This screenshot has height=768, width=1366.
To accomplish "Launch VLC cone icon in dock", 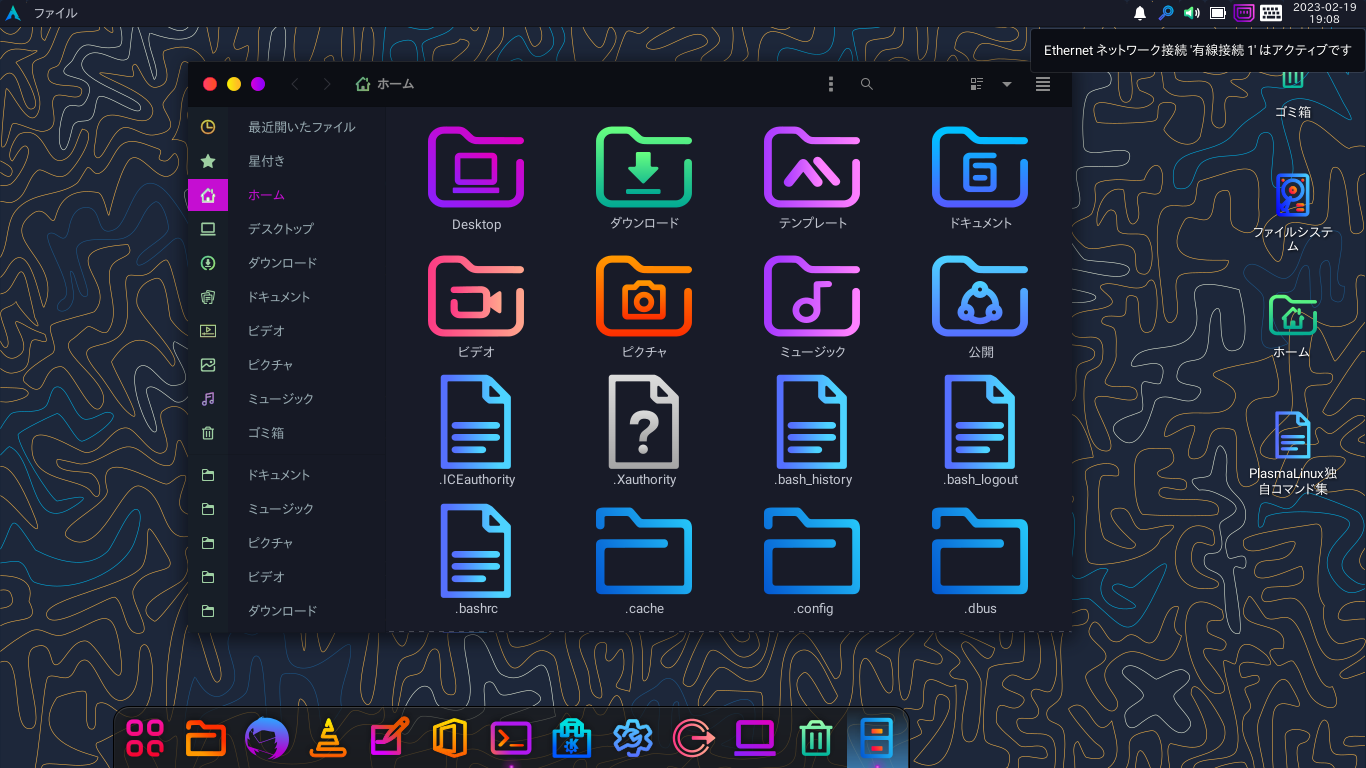I will pos(328,739).
